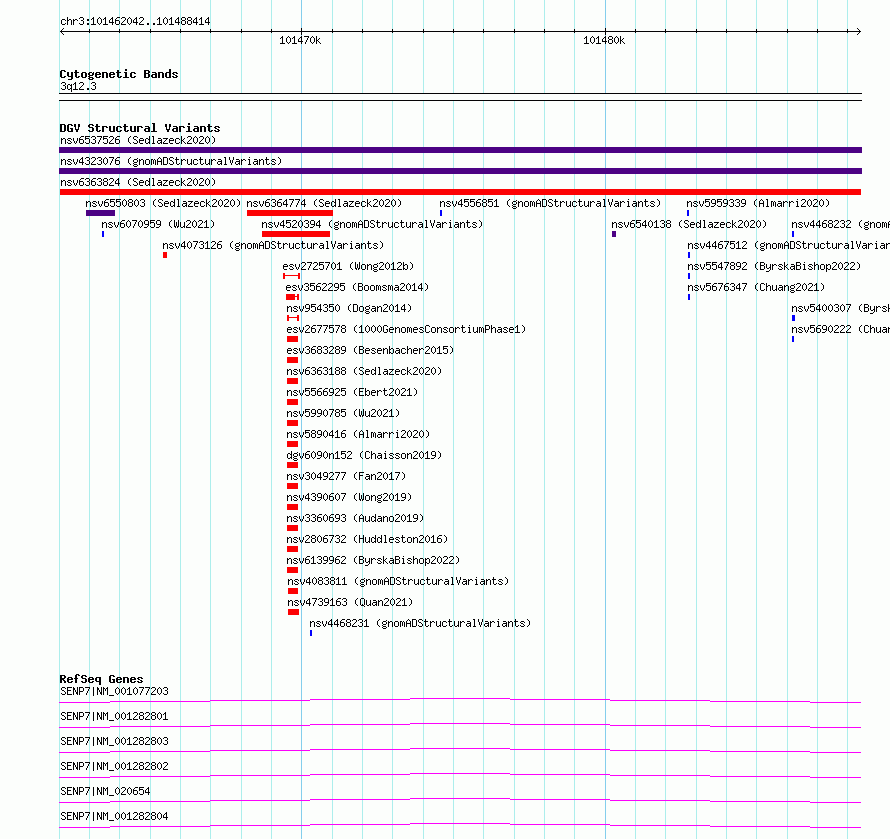Viewport: 890px width, 839px height.
Task: Click the red bar beneath nsv4520394
Action: (296, 234)
